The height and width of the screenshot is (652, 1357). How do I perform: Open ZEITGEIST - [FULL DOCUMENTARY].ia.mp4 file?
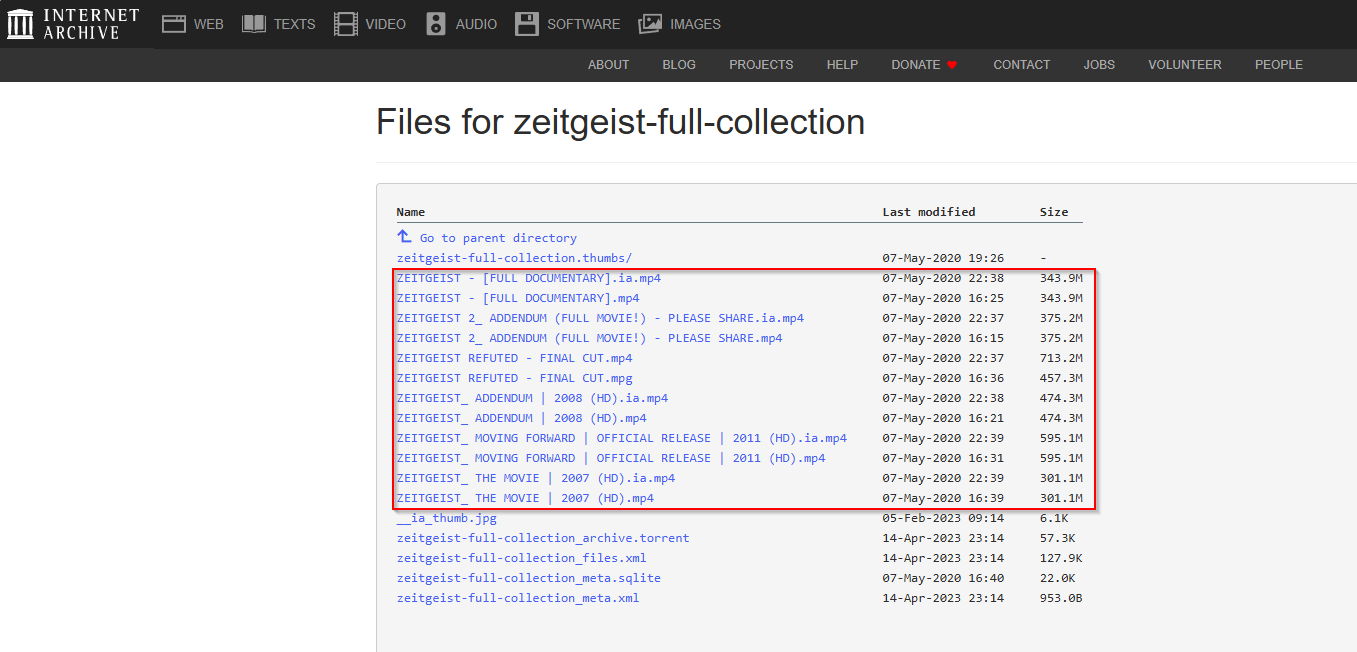pos(528,278)
